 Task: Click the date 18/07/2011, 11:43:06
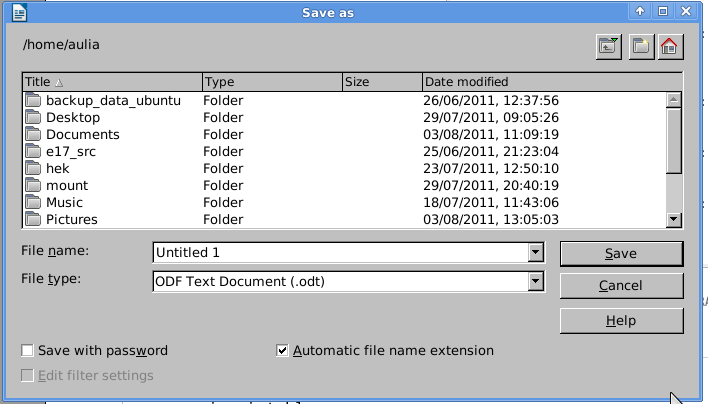click(491, 202)
